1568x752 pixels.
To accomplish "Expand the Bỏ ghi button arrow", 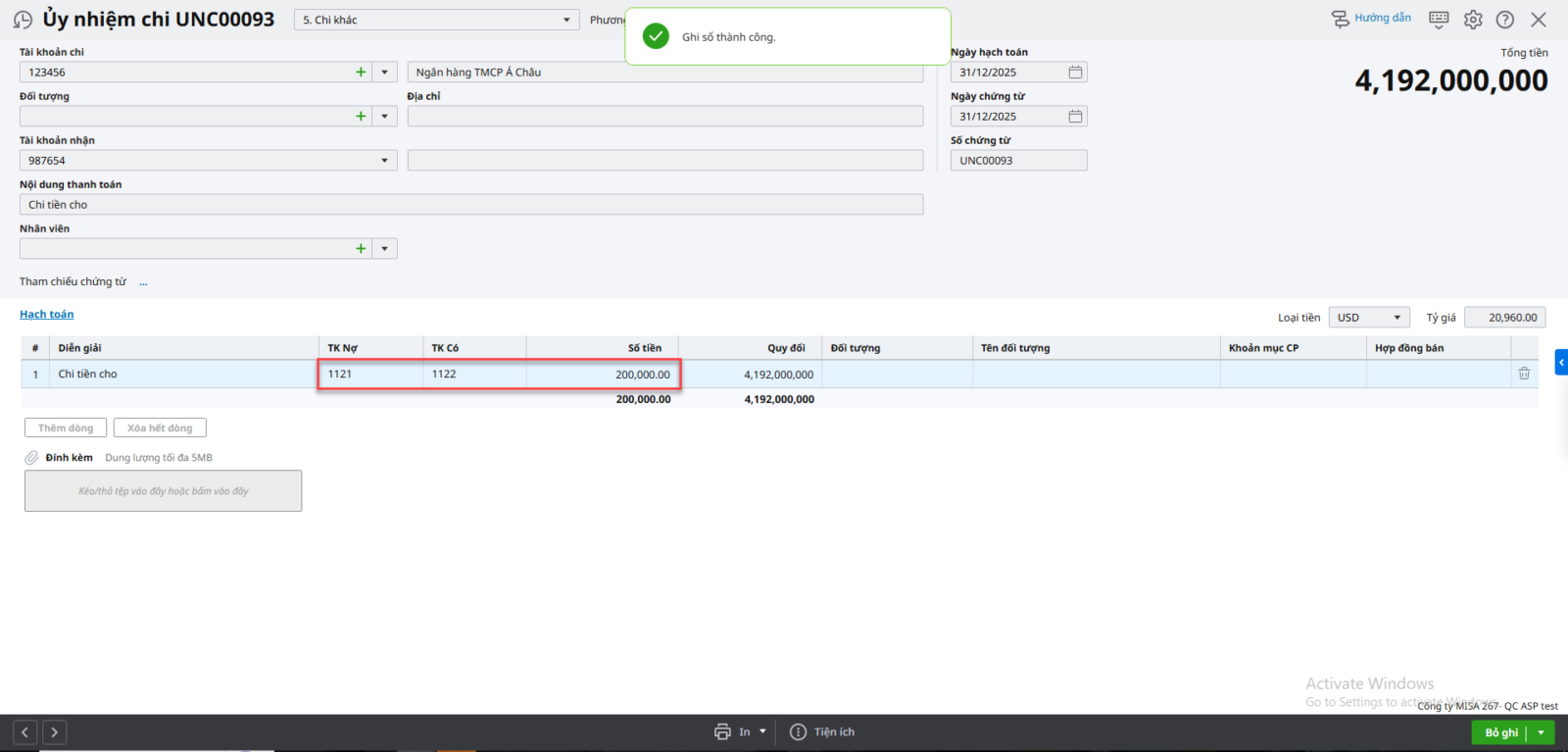I will [1542, 732].
